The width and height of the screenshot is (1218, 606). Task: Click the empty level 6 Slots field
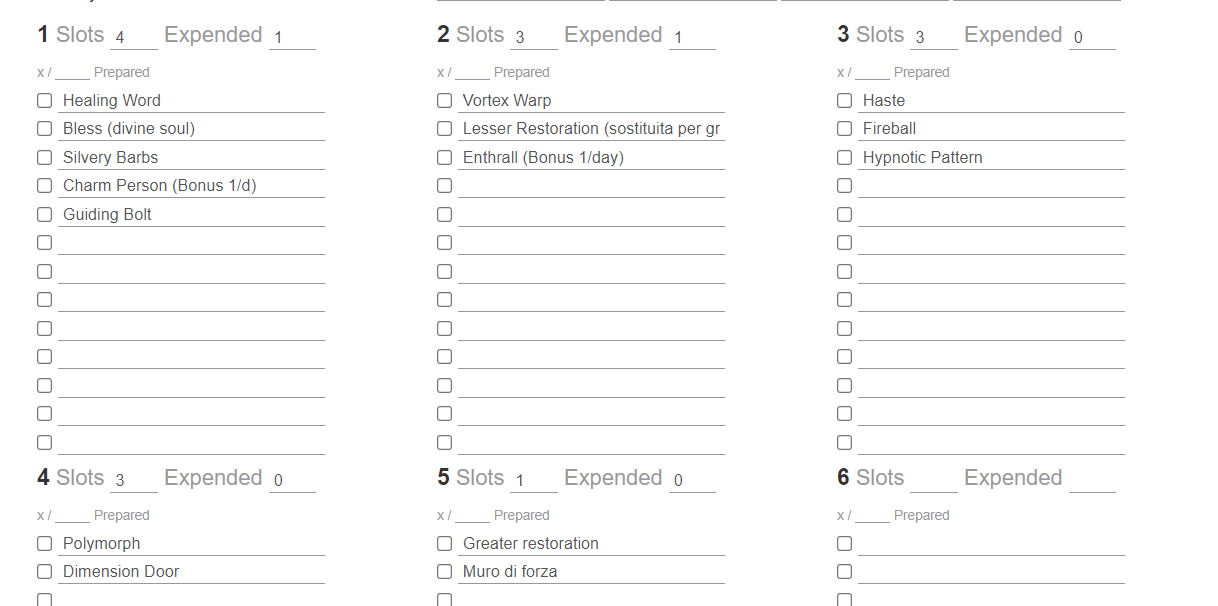(933, 481)
